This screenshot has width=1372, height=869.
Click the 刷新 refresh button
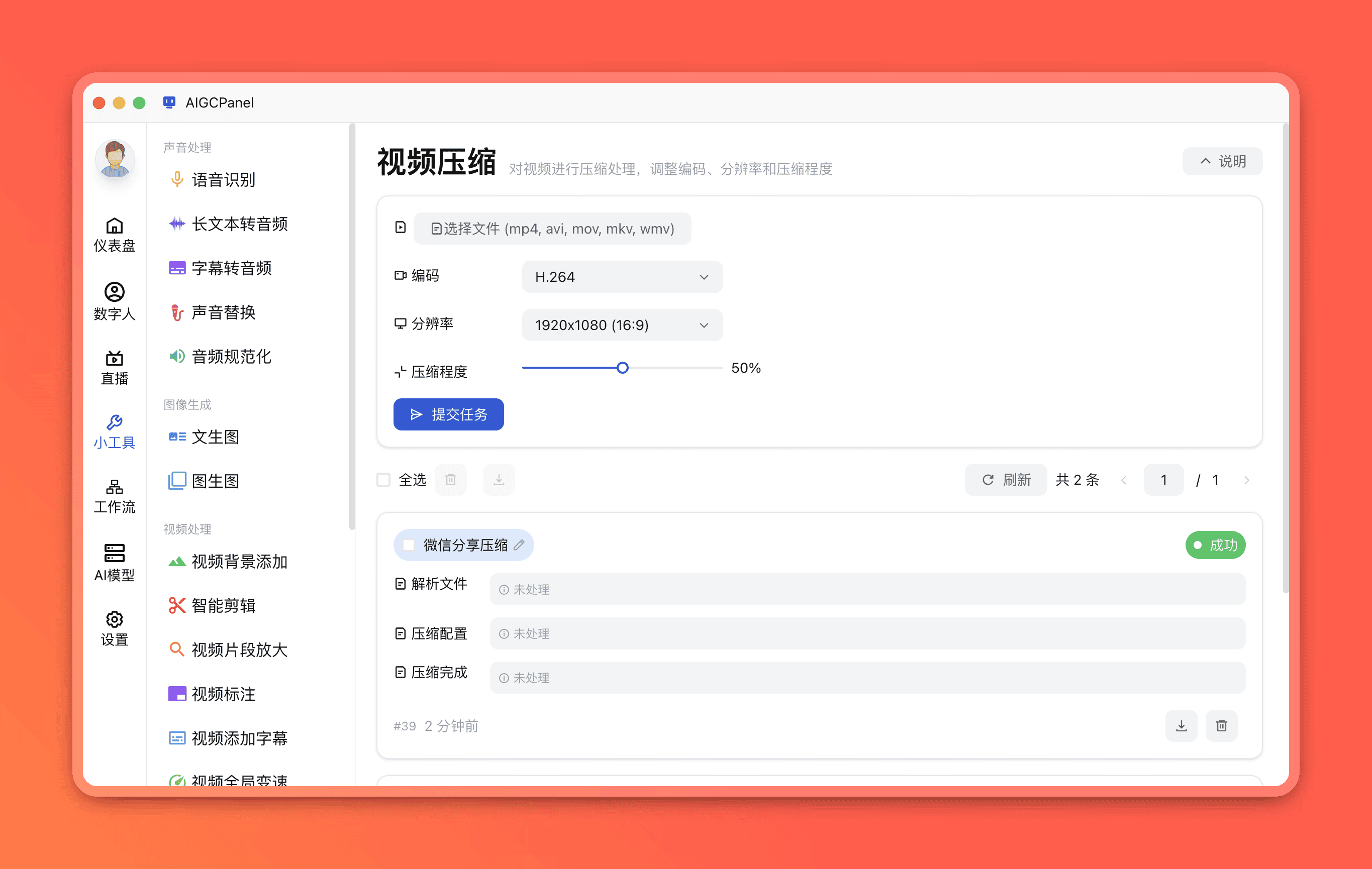pyautogui.click(x=1006, y=480)
